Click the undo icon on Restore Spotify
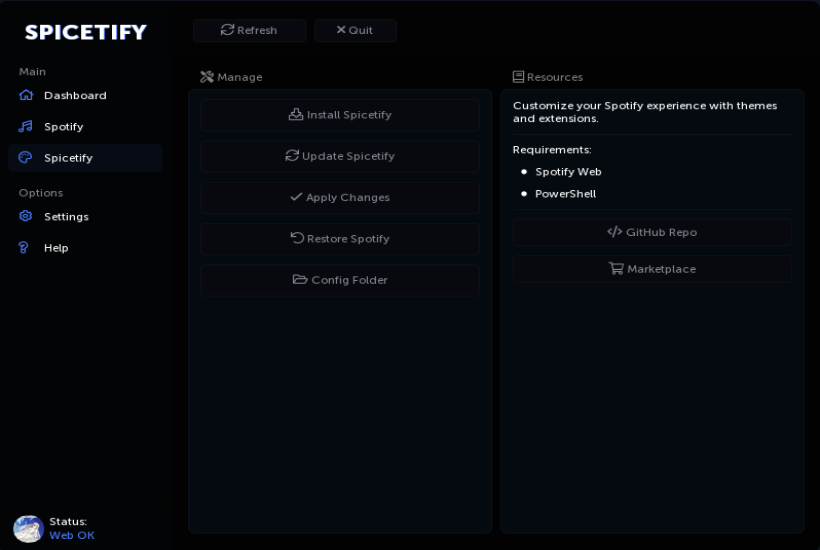The height and width of the screenshot is (550, 820). point(297,238)
